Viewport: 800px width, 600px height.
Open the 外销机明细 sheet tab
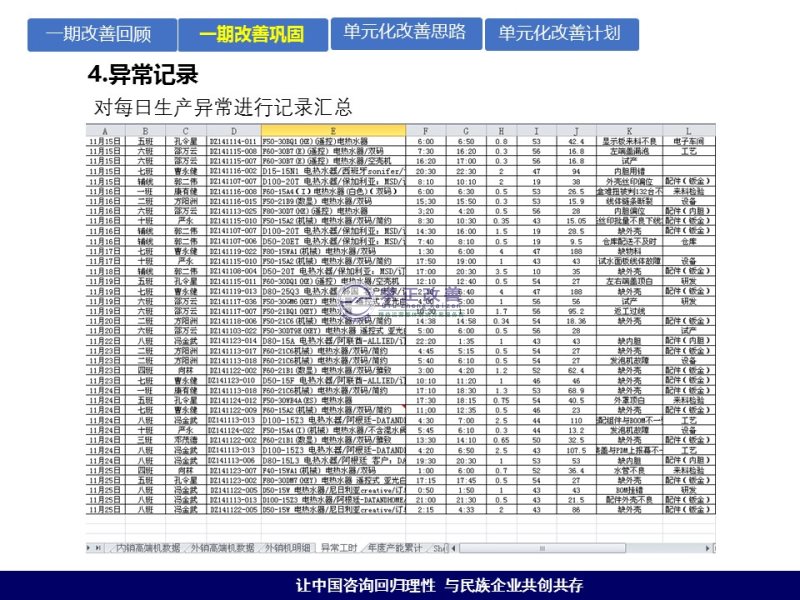click(x=287, y=547)
